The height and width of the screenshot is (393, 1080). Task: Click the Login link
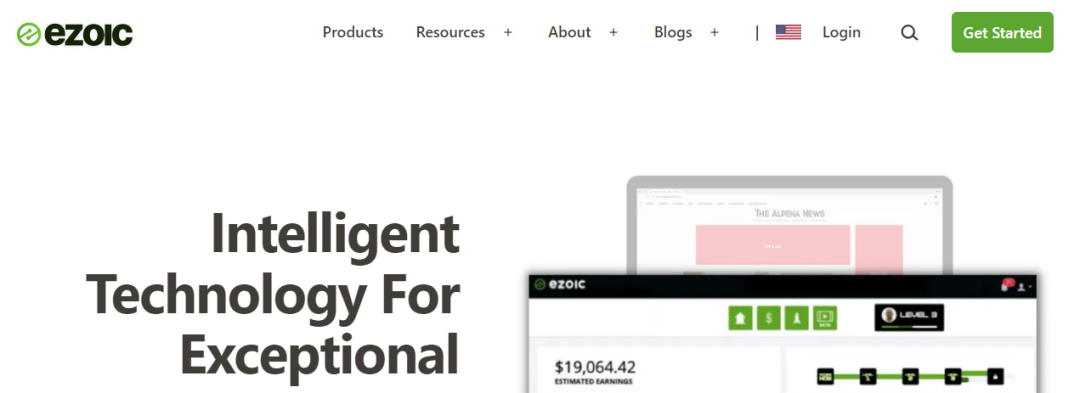(841, 32)
